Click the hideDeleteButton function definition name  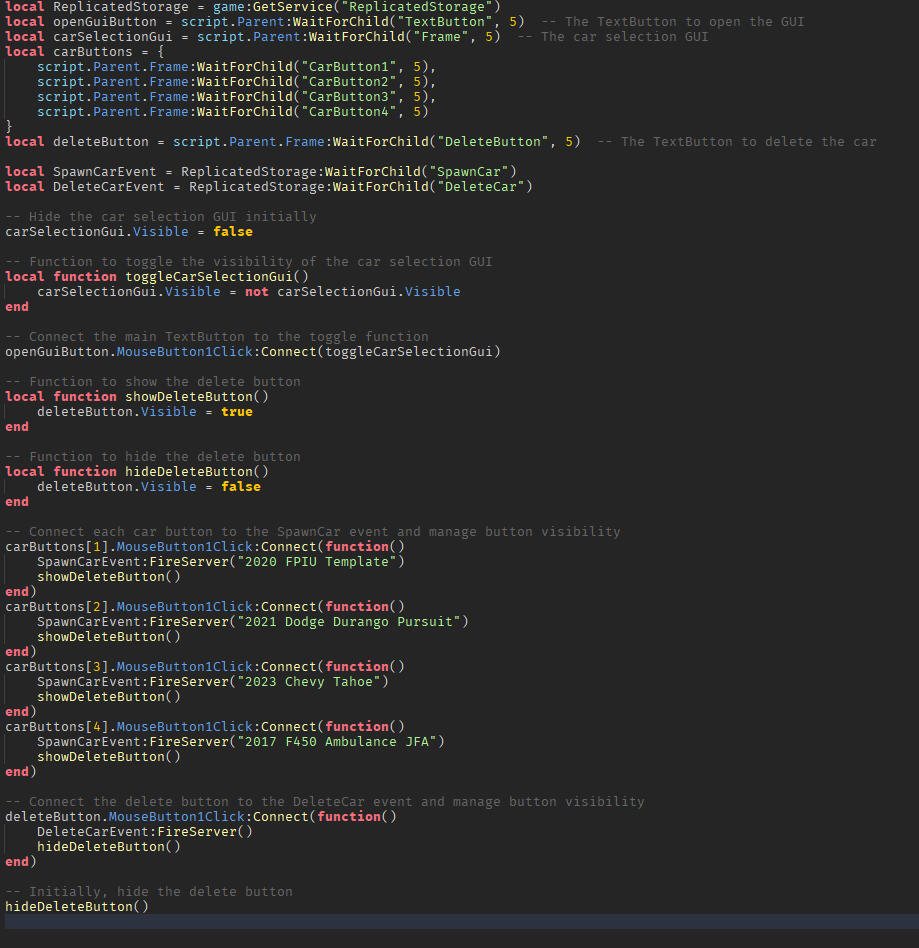click(189, 471)
